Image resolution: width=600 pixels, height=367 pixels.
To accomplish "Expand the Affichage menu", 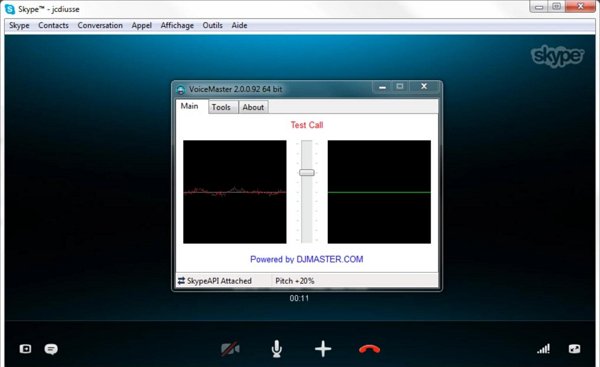I will pyautogui.click(x=177, y=26).
